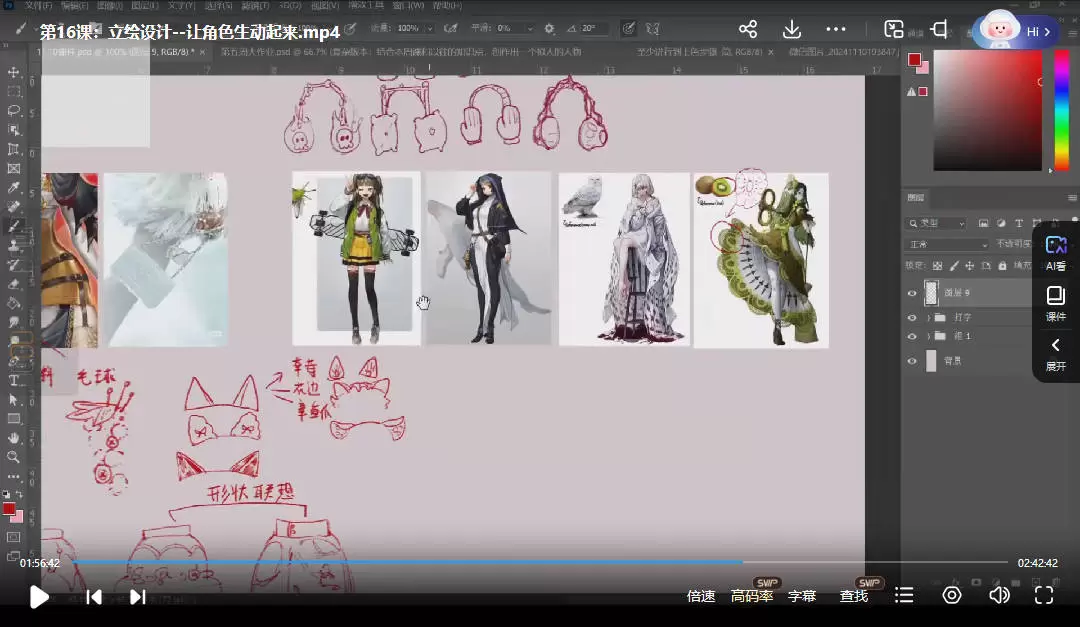Select the Type tool
The width and height of the screenshot is (1080, 627).
tap(13, 380)
